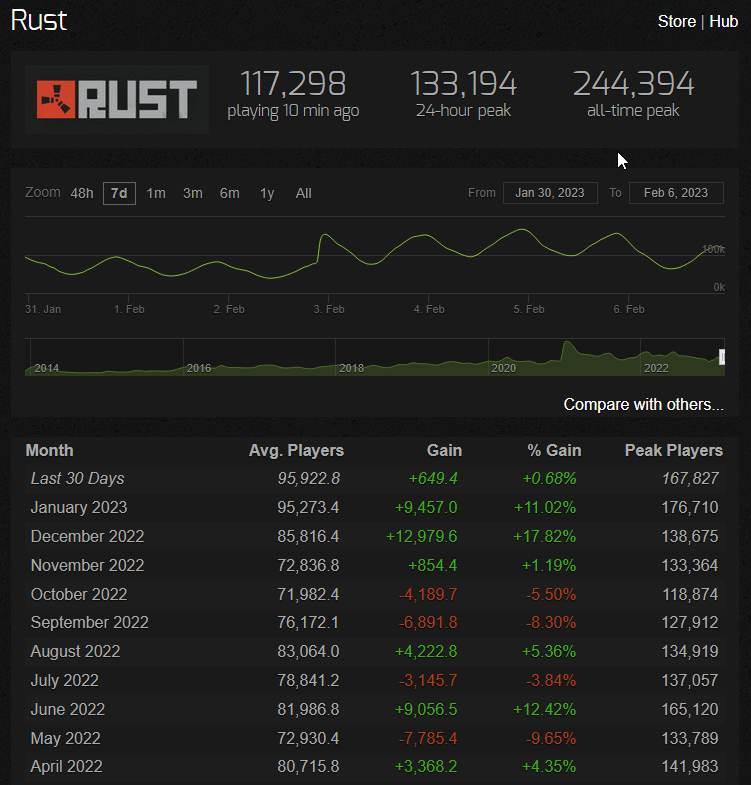Switch chart zoom to 1m
The image size is (751, 785).
tap(156, 193)
